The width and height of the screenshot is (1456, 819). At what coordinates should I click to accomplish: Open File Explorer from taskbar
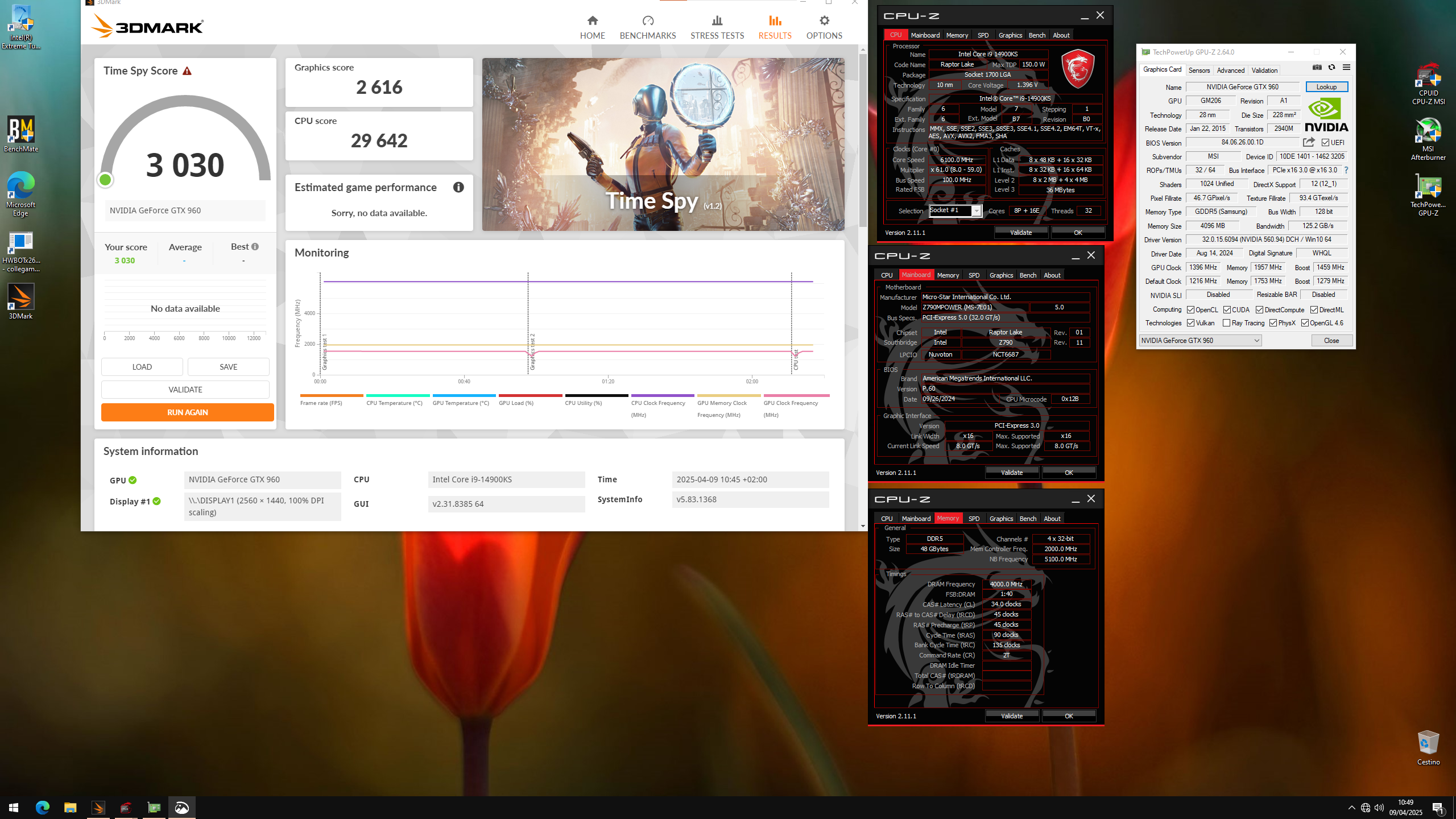click(70, 808)
